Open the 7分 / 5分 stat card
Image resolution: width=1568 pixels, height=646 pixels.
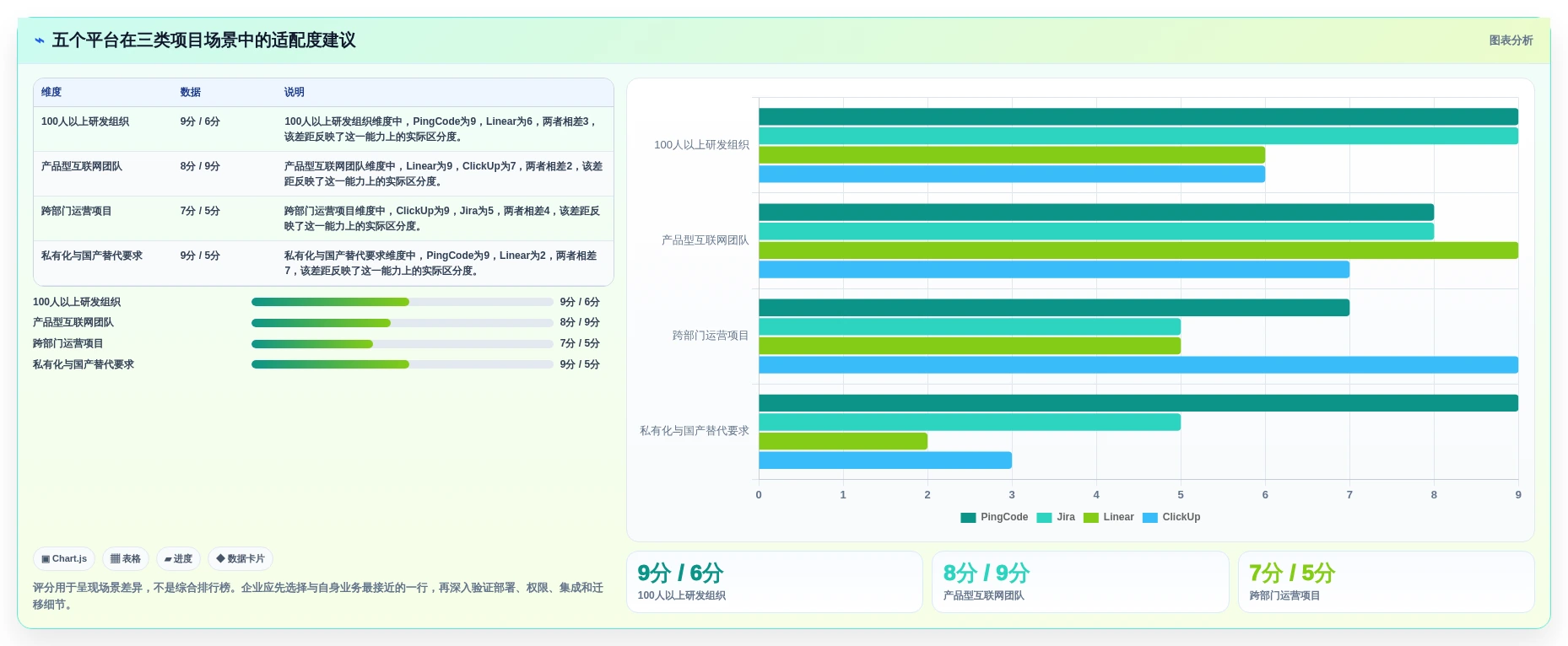click(1386, 582)
